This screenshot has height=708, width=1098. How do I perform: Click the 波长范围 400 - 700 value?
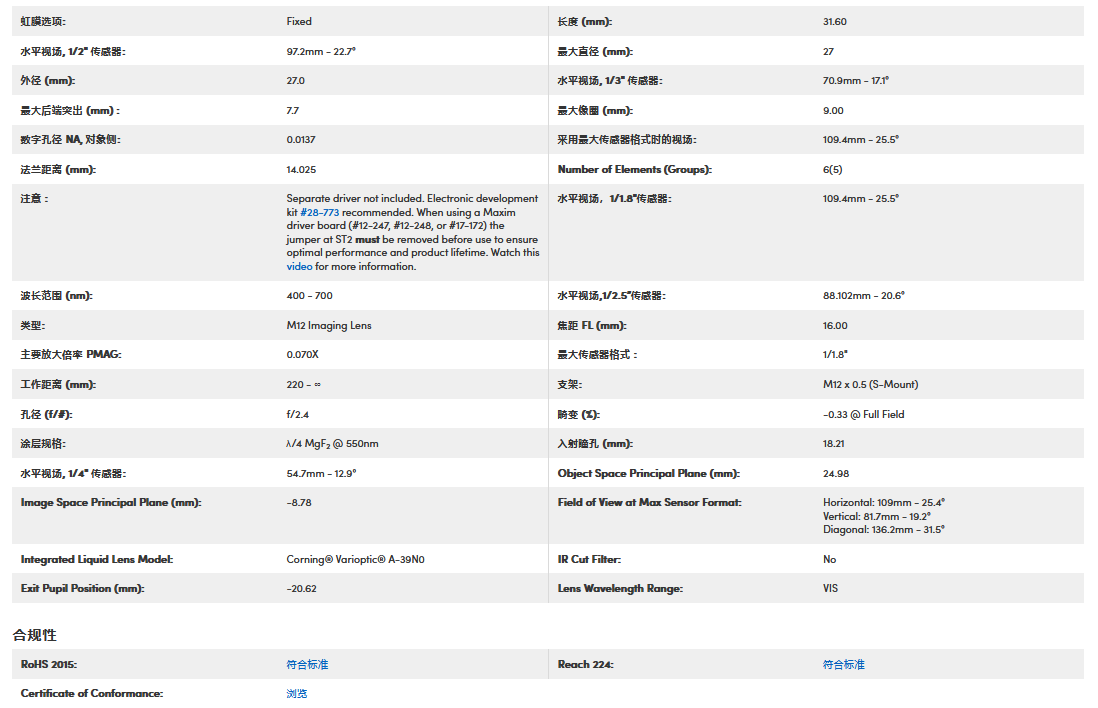click(309, 296)
